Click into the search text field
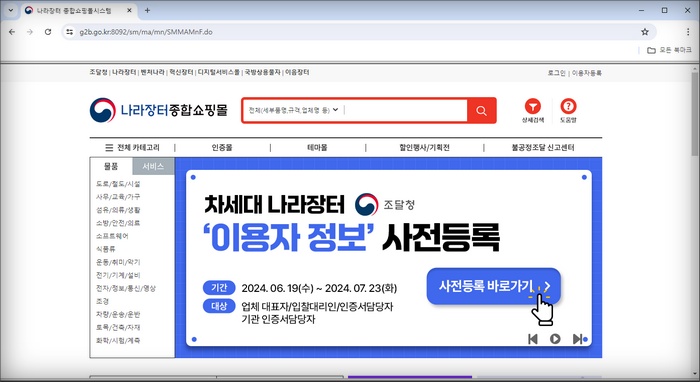Screen dimensions: 700x382 click(405, 110)
